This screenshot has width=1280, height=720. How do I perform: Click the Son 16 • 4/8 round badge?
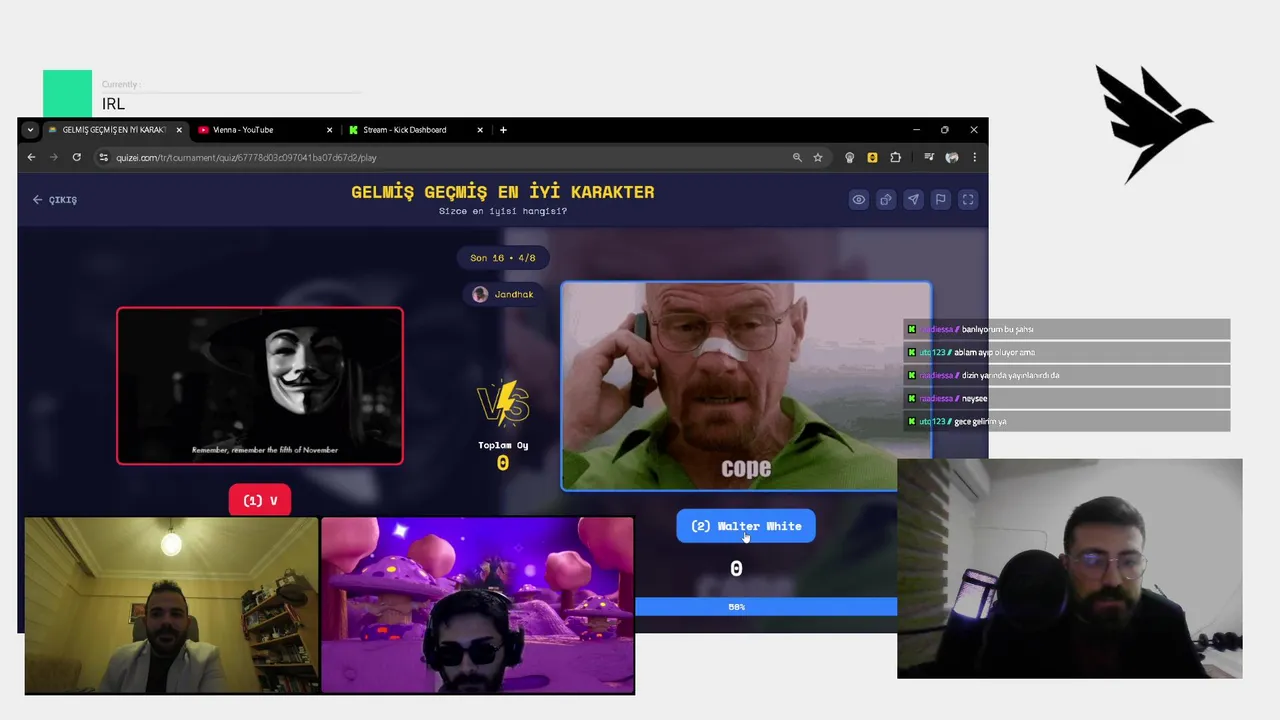[x=503, y=258]
